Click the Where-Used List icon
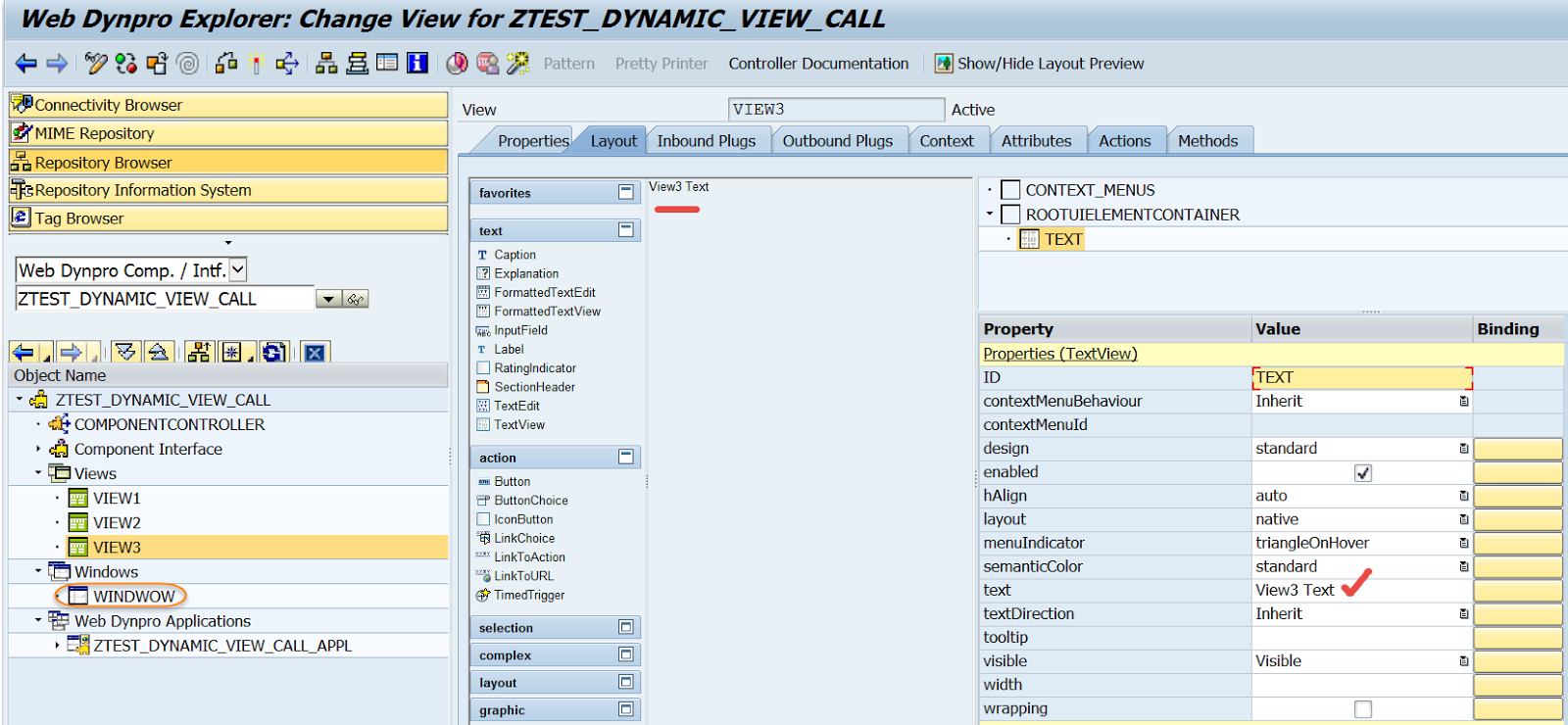This screenshot has height=725, width=1568. 286,64
